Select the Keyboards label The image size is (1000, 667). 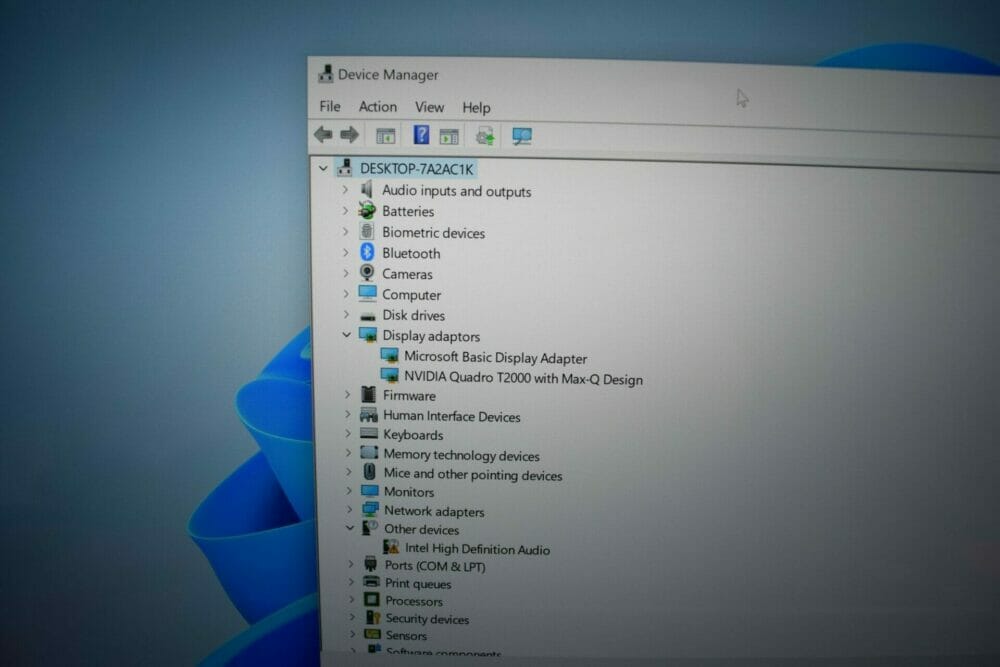coord(413,435)
